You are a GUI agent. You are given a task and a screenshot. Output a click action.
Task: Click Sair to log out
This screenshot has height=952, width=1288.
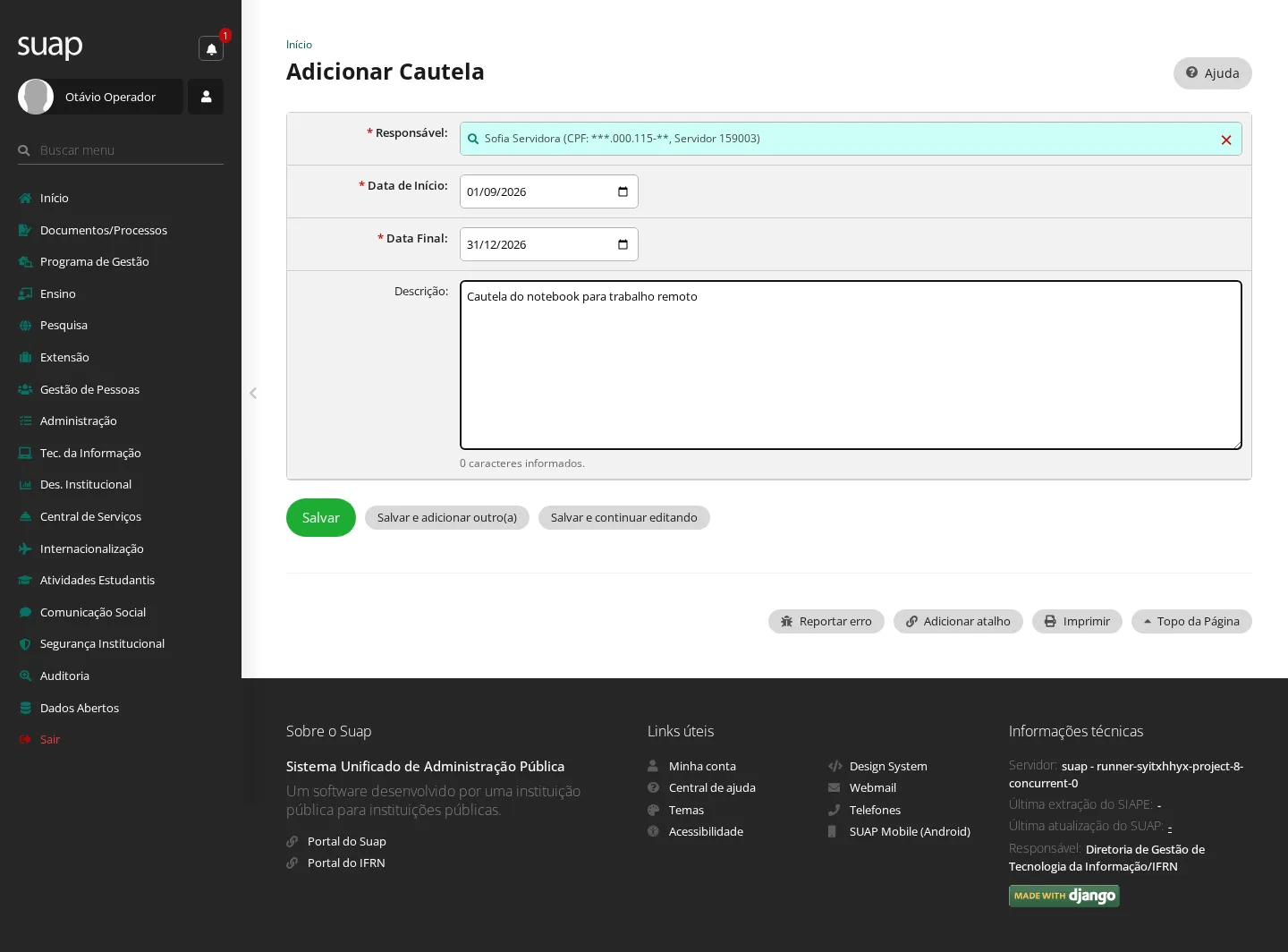pos(50,739)
